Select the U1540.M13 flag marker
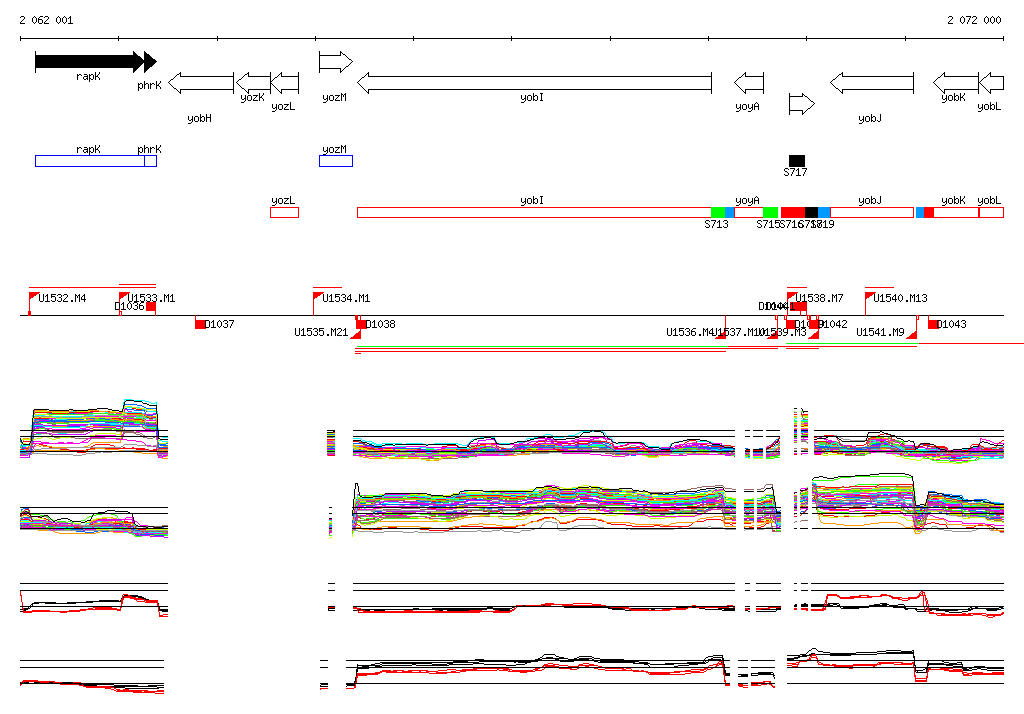Image resolution: width=1024 pixels, height=714 pixels. coord(870,297)
